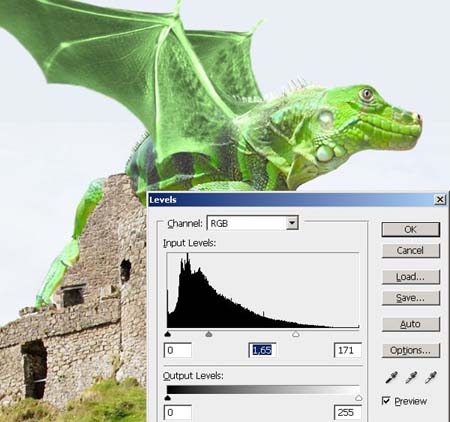450x422 pixels.
Task: Select the gray point eyedropper
Action: click(411, 377)
